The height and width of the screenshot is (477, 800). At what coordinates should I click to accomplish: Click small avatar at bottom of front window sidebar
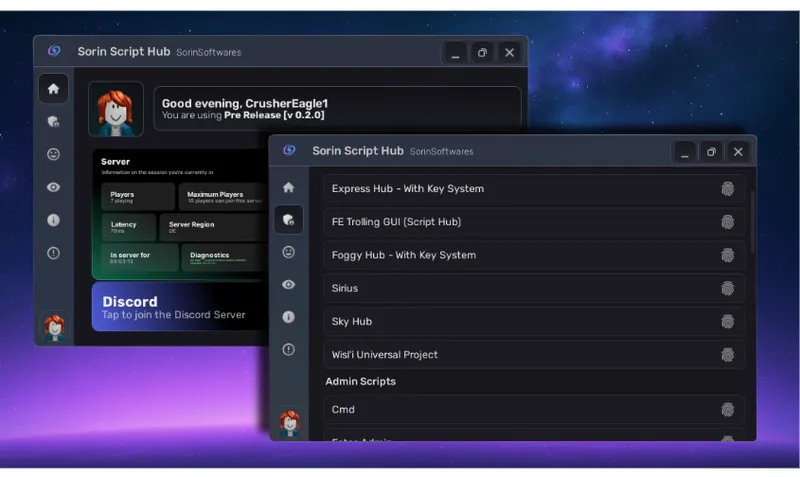[x=289, y=423]
